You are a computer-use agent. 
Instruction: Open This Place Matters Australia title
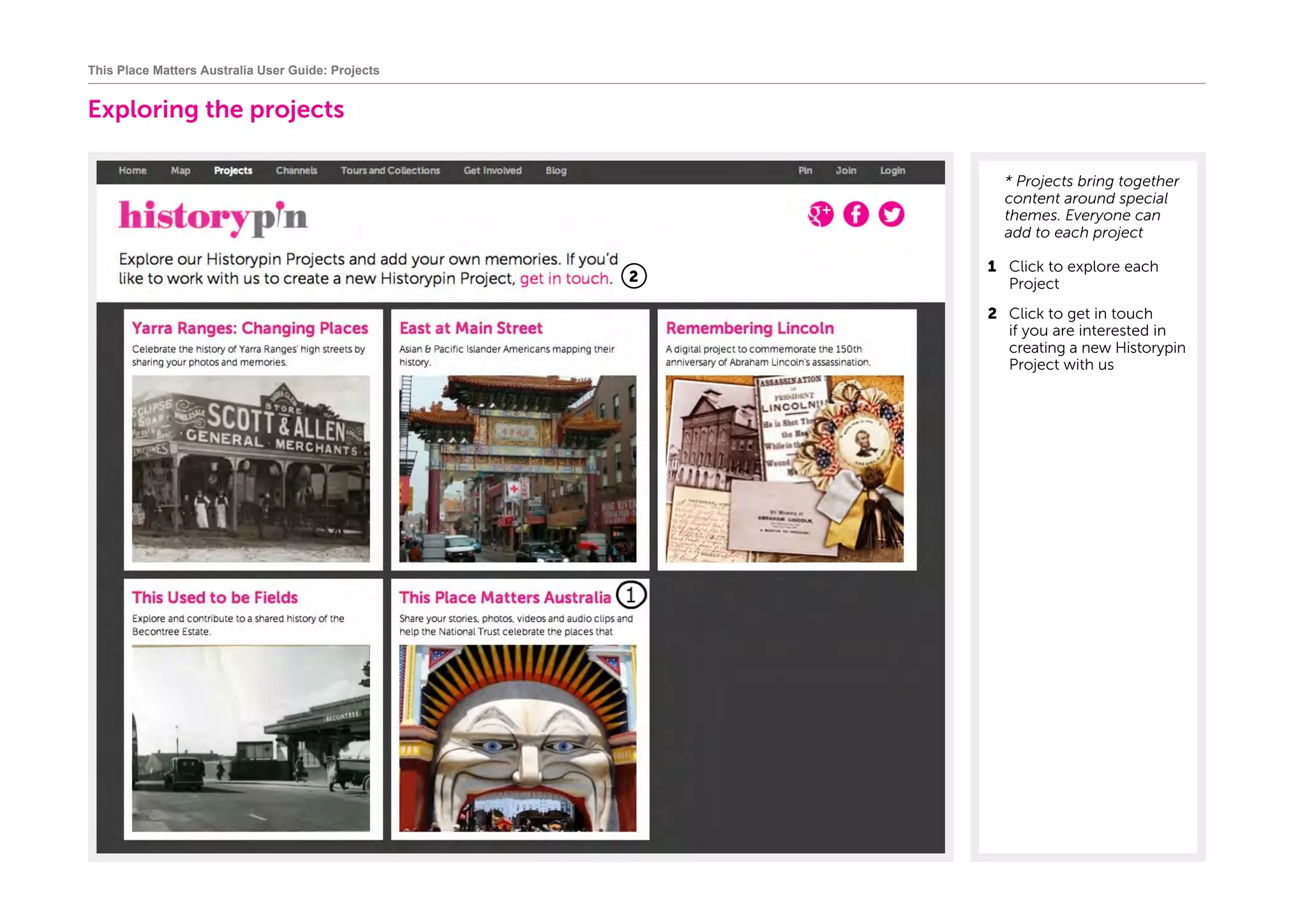click(x=505, y=598)
